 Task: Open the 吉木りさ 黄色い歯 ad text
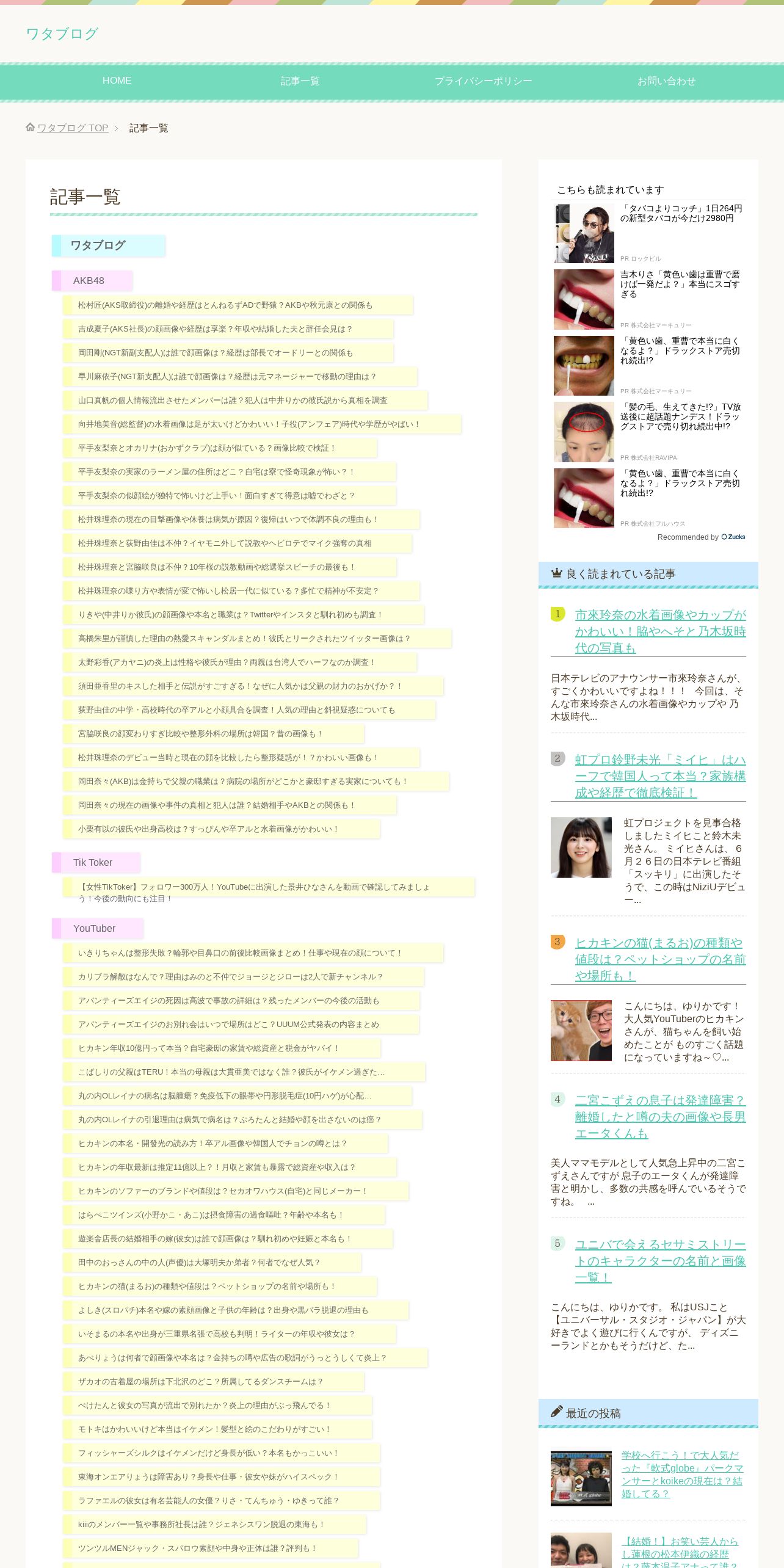(x=680, y=284)
